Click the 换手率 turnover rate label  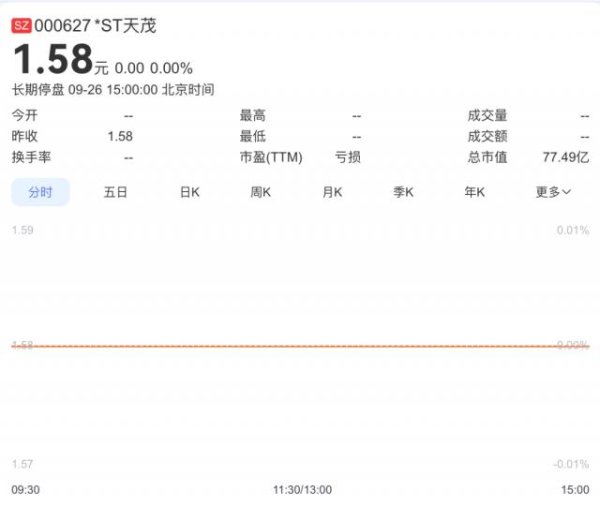(31, 157)
